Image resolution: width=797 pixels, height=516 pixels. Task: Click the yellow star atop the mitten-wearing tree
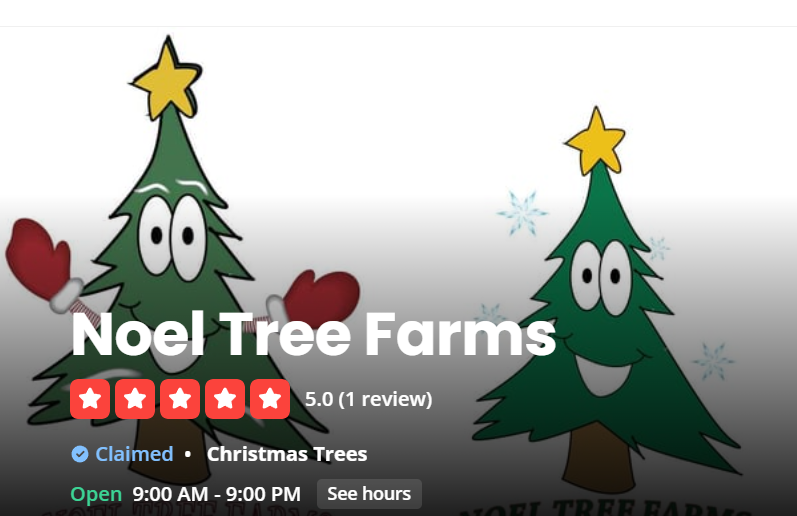coord(166,81)
